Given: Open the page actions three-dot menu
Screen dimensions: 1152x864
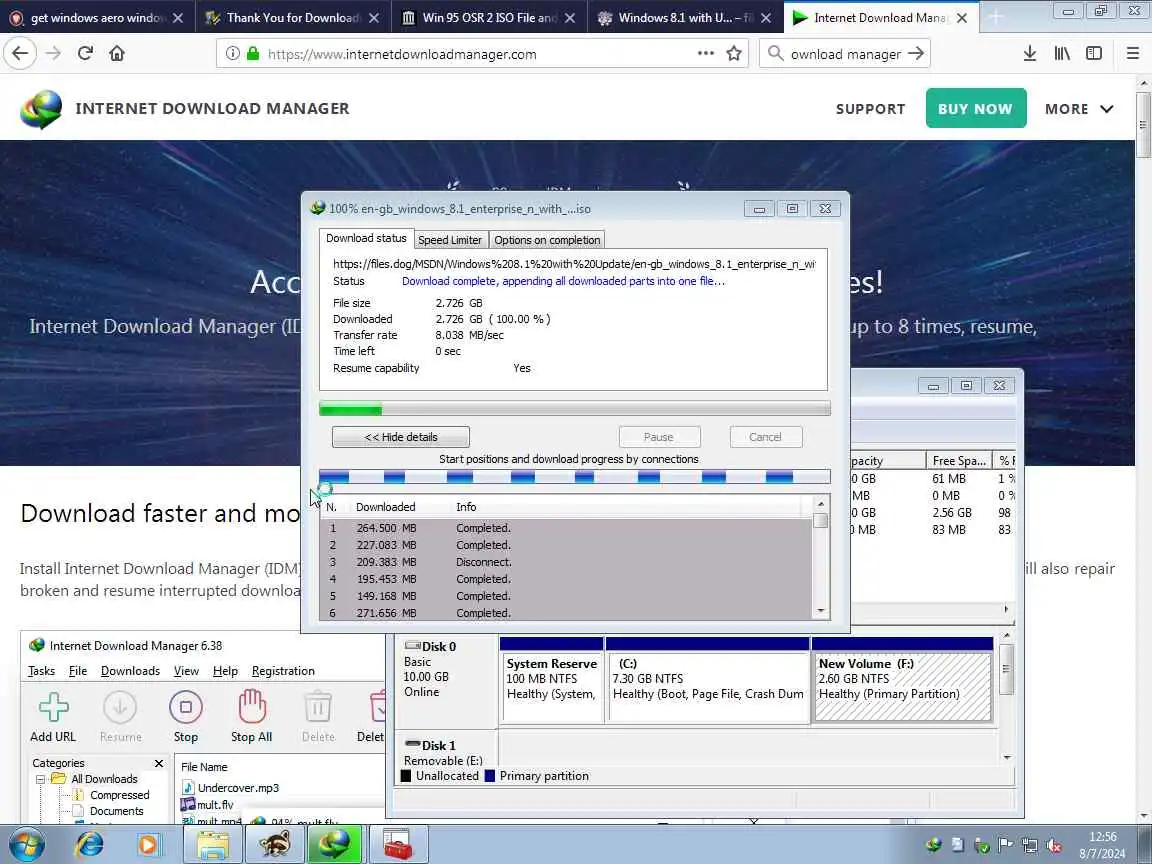Looking at the screenshot, I should tap(706, 53).
